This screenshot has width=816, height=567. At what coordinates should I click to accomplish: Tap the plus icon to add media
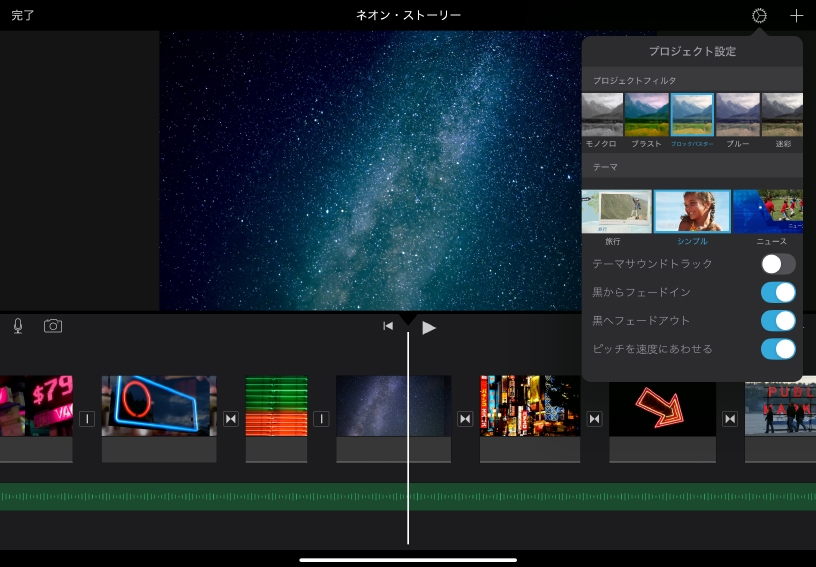point(796,16)
